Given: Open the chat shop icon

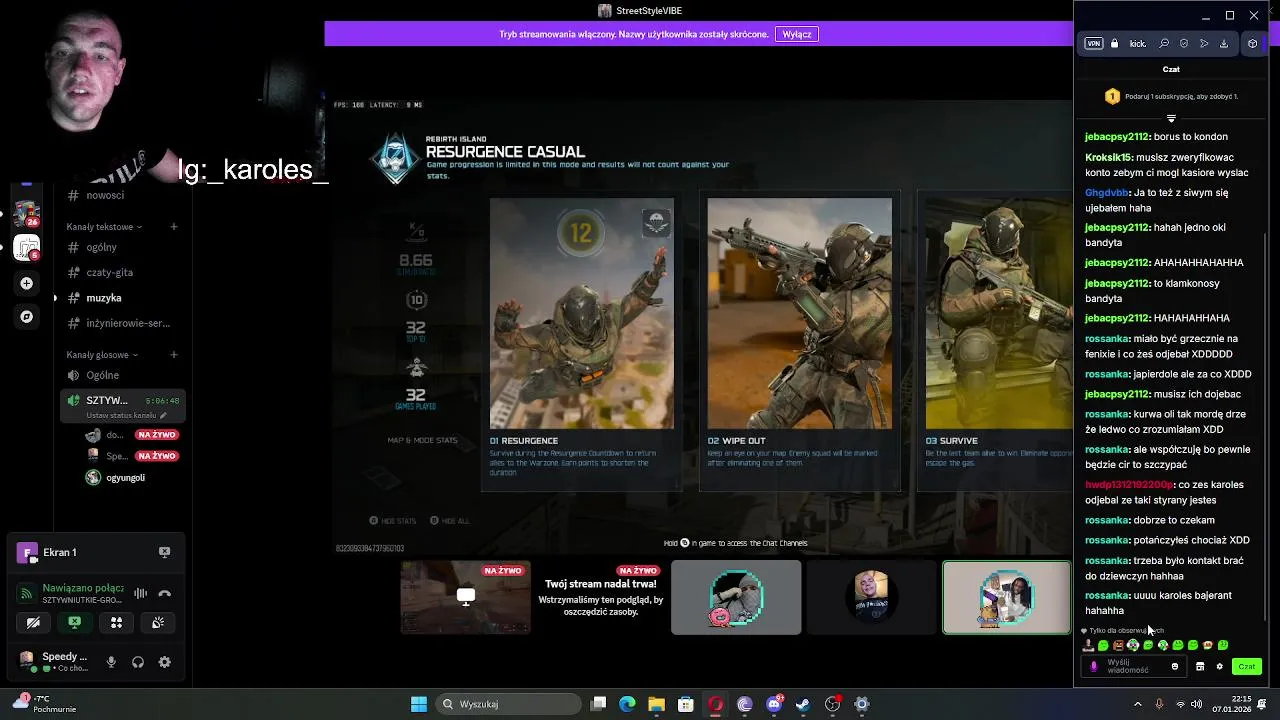Looking at the screenshot, I should click(x=1200, y=666).
